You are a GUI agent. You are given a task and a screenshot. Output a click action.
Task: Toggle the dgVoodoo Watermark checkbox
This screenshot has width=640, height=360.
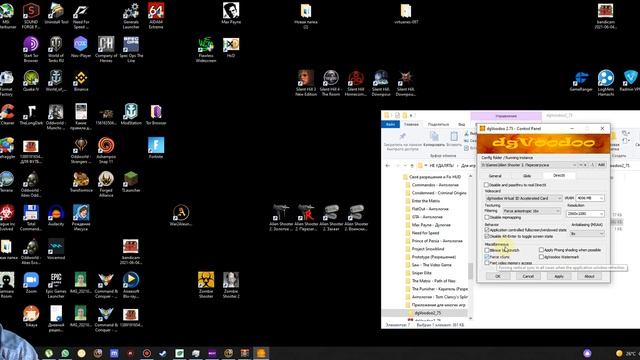(x=541, y=257)
